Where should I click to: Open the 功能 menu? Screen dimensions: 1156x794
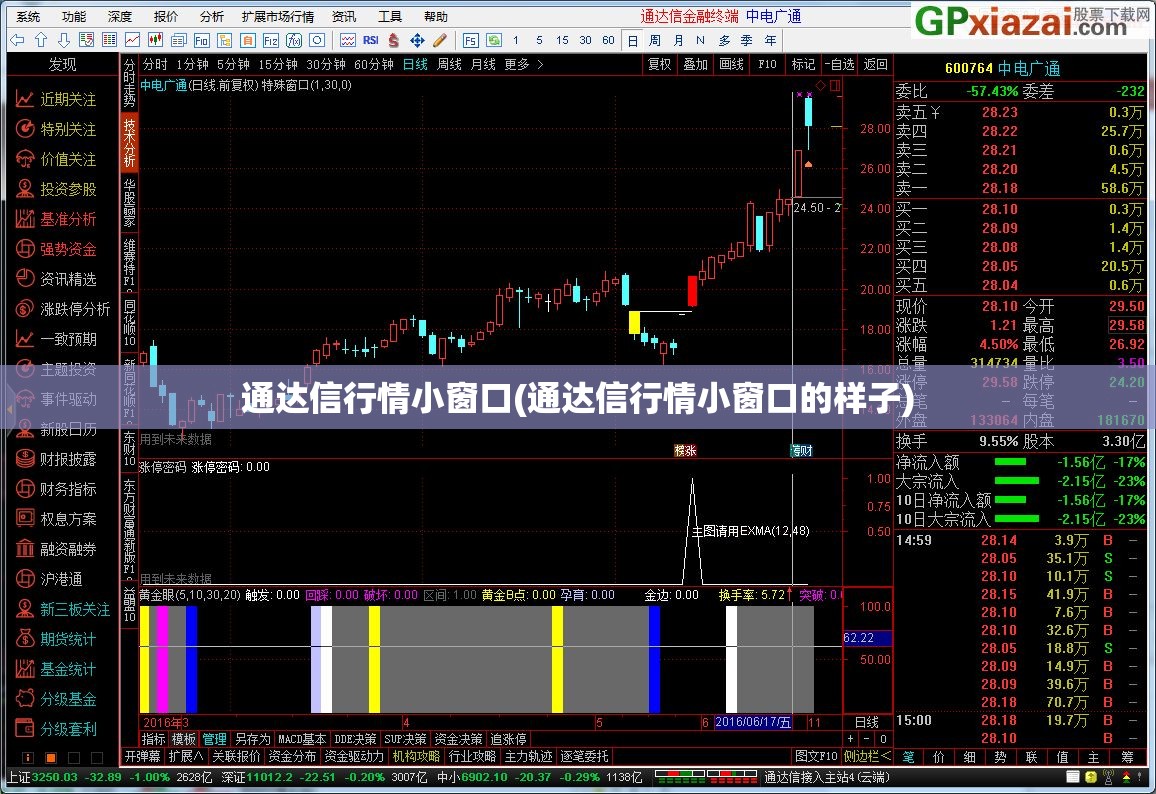pyautogui.click(x=74, y=16)
